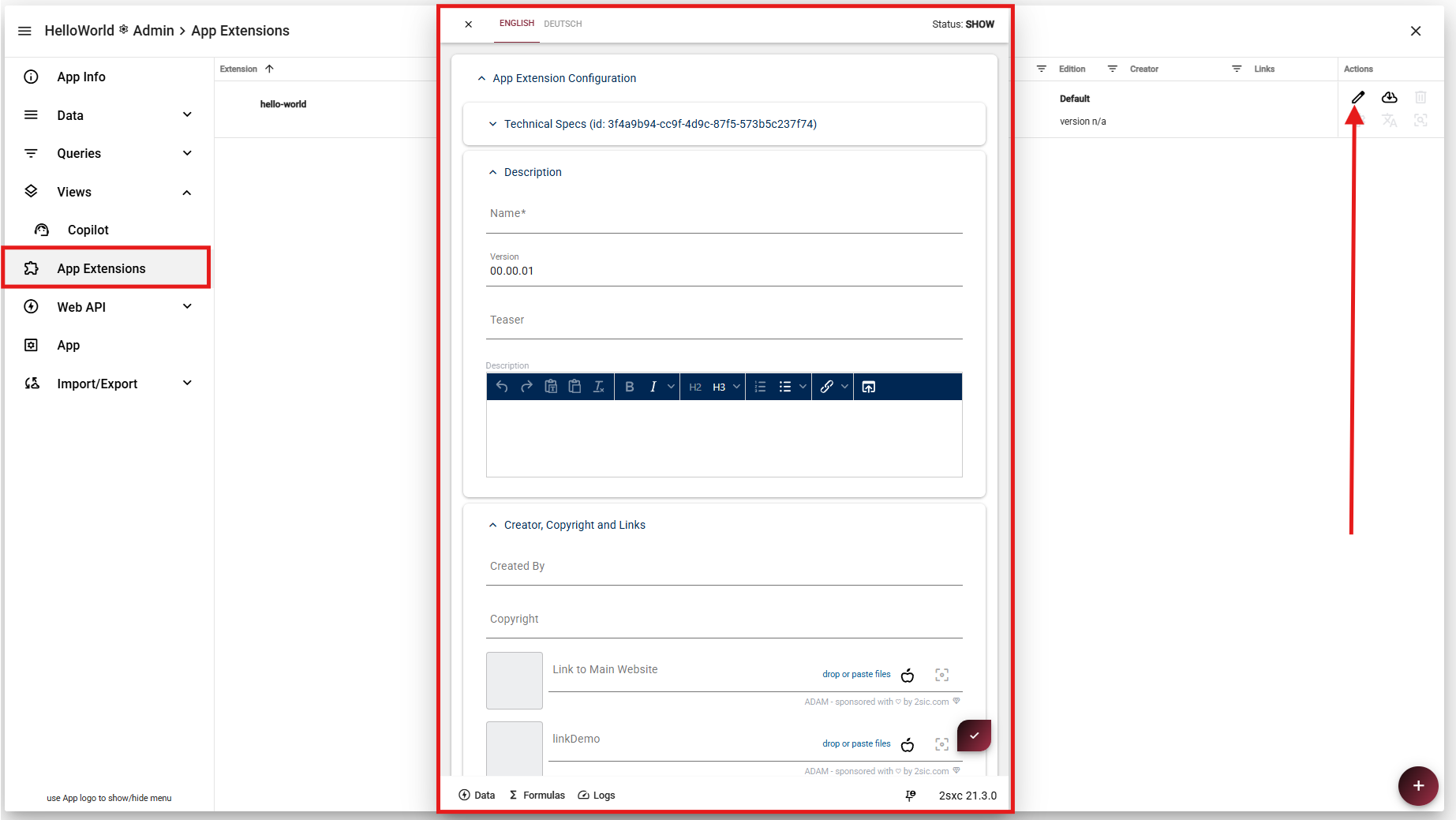
Task: Switch to the Deutsch language tab
Action: 563,24
